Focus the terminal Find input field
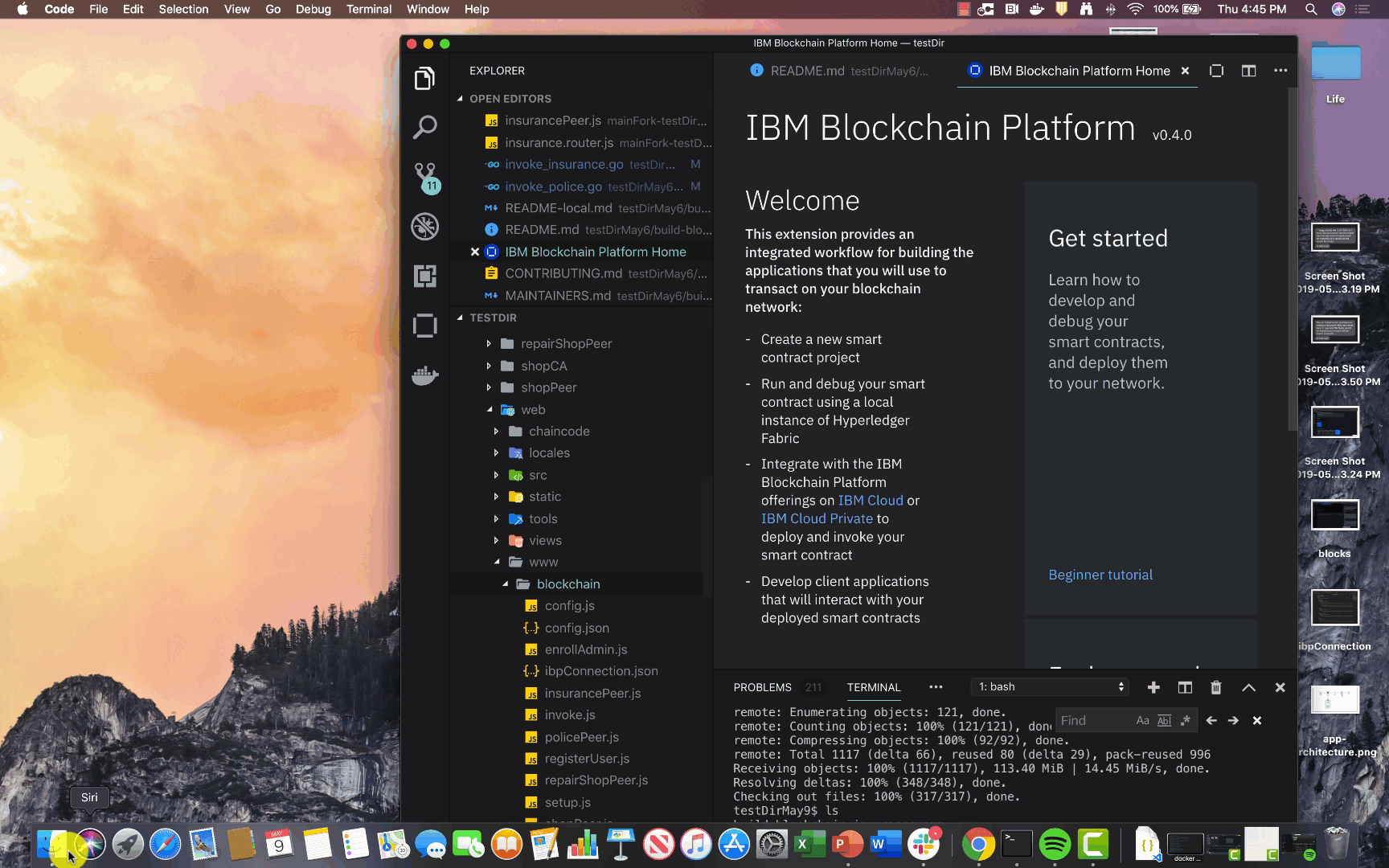This screenshot has width=1389, height=868. click(x=1093, y=720)
